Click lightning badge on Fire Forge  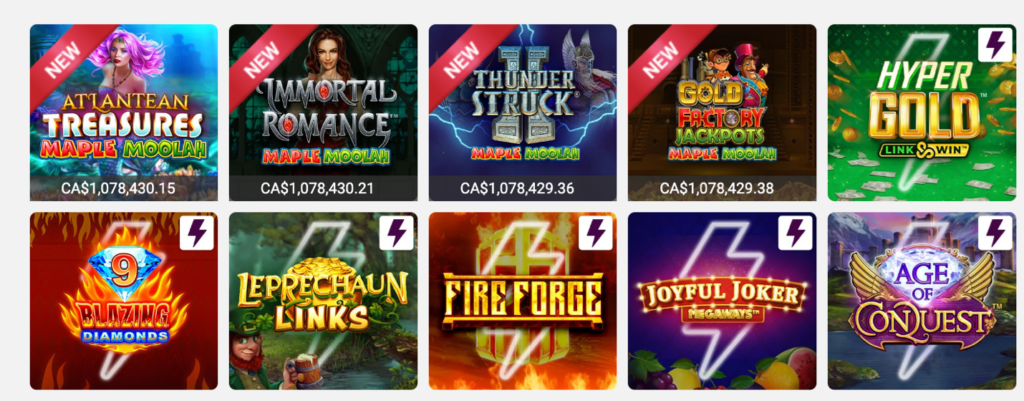596,233
